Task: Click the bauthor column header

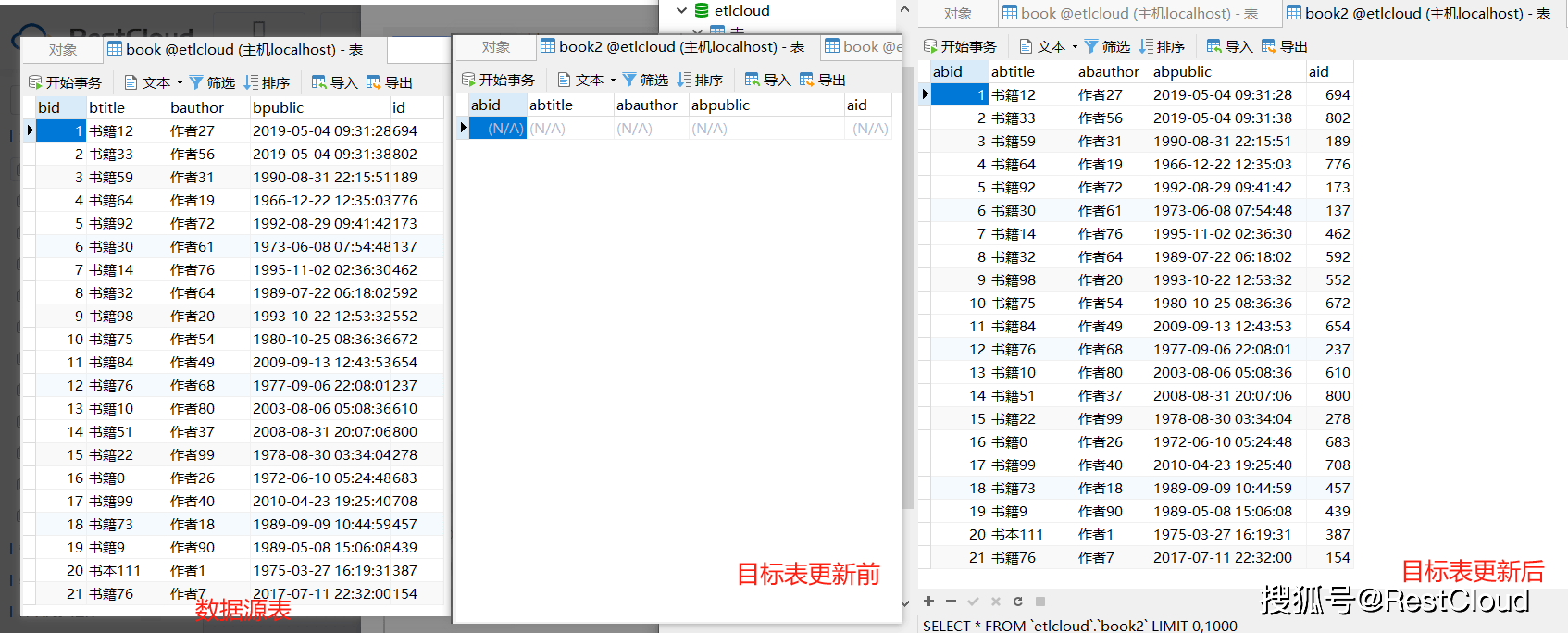Action: (x=208, y=107)
